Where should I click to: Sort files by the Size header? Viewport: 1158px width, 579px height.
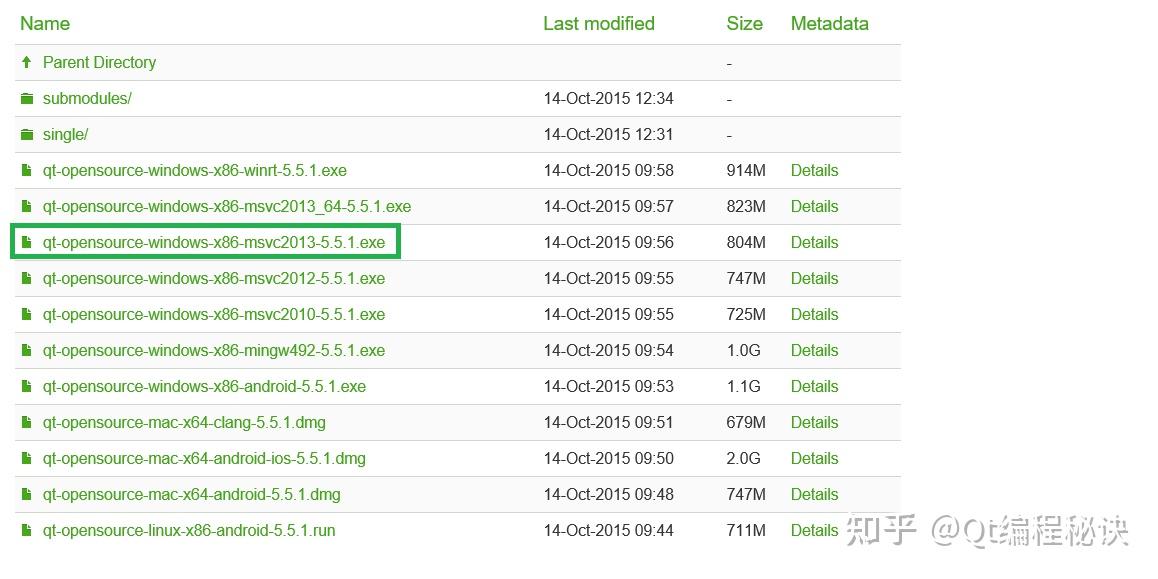pos(744,23)
